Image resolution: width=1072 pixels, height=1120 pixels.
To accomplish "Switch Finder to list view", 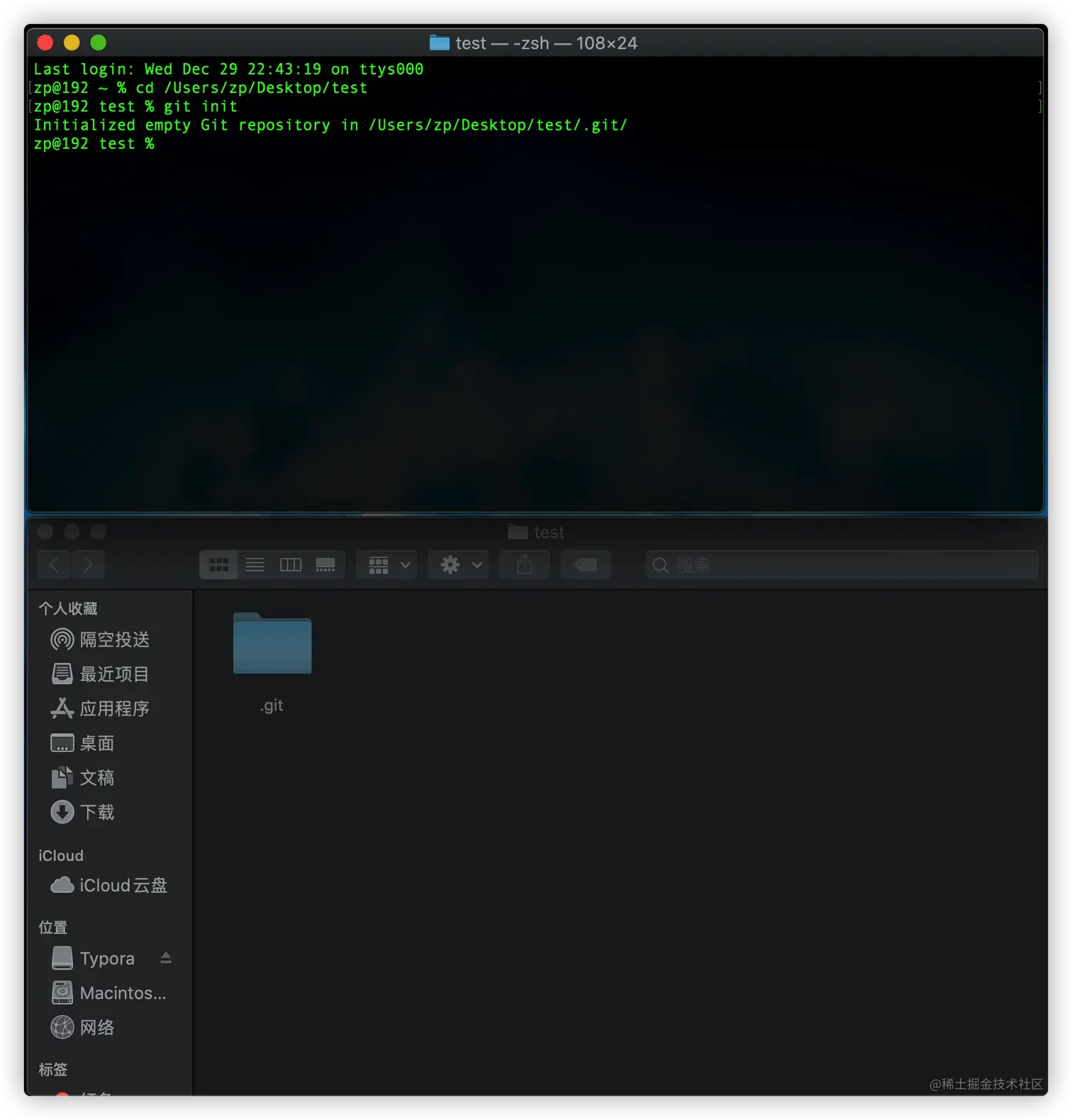I will point(255,565).
